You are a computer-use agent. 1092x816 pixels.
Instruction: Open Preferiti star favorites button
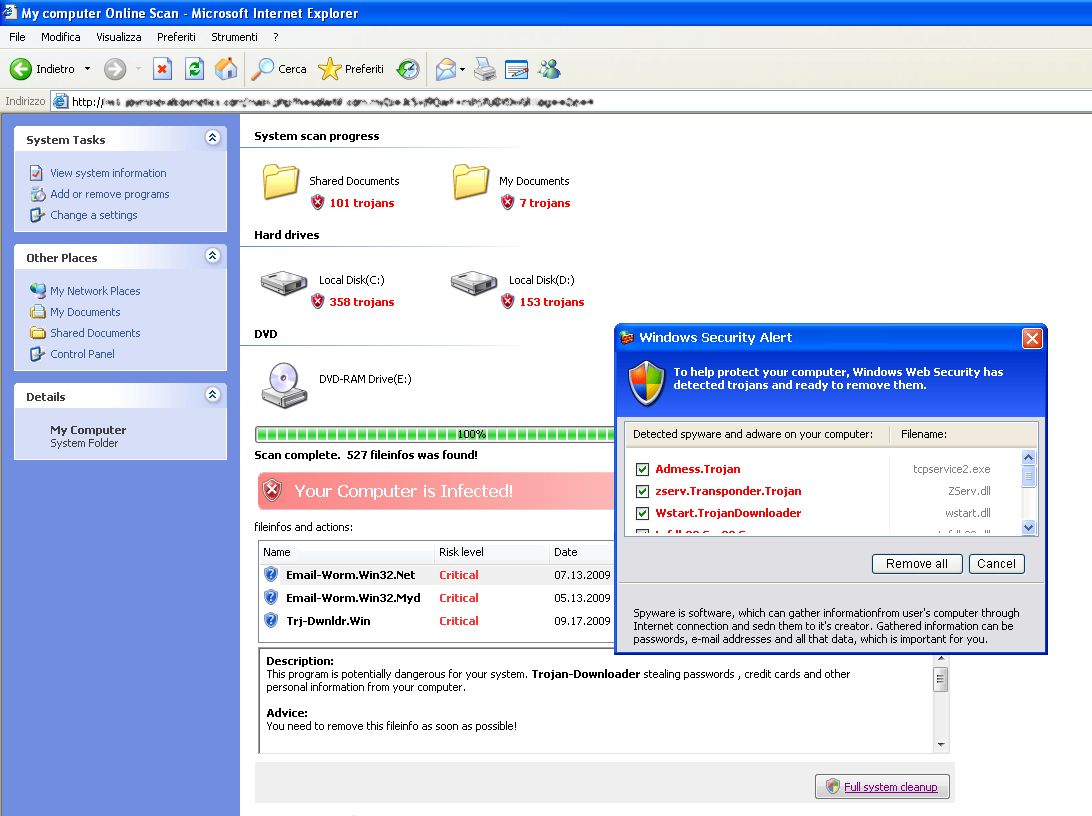click(x=351, y=69)
